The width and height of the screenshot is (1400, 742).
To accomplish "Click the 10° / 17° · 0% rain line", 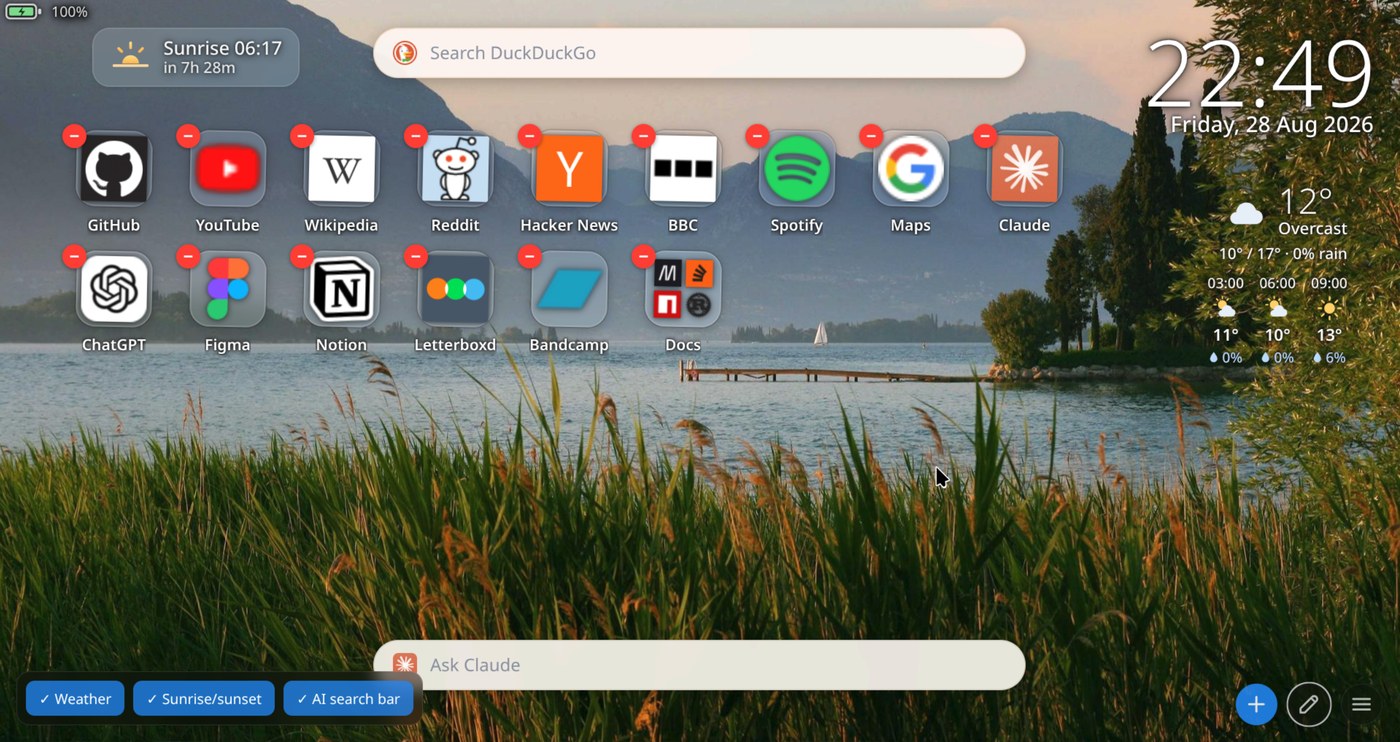I will 1283,254.
